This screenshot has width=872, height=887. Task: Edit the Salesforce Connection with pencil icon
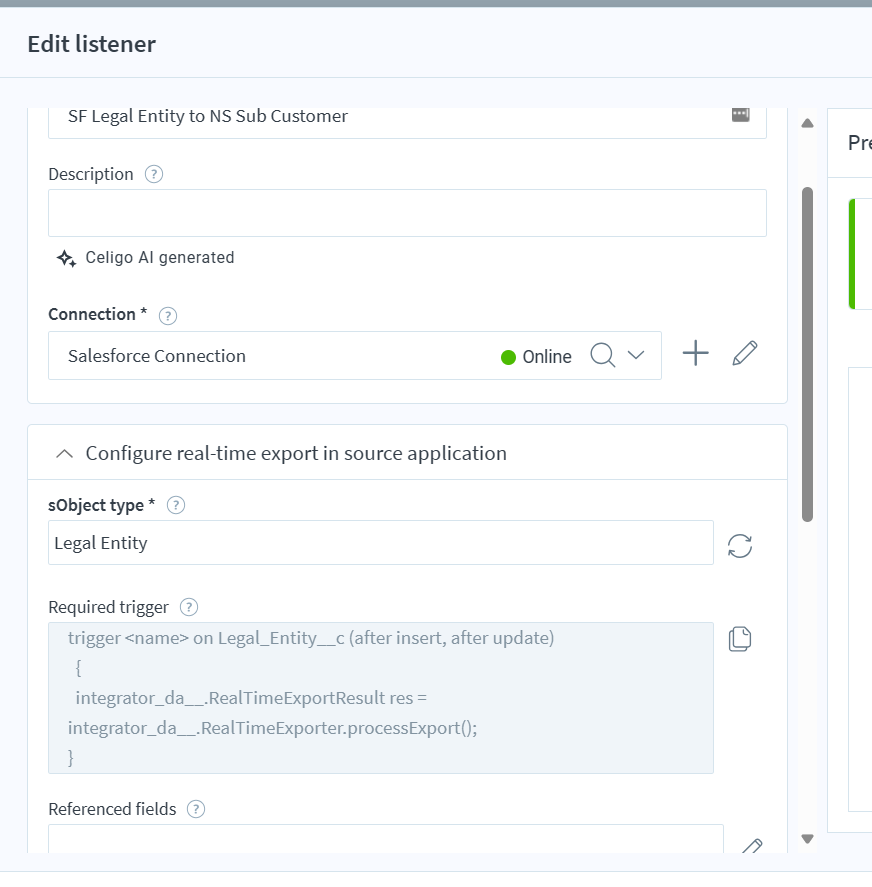744,354
